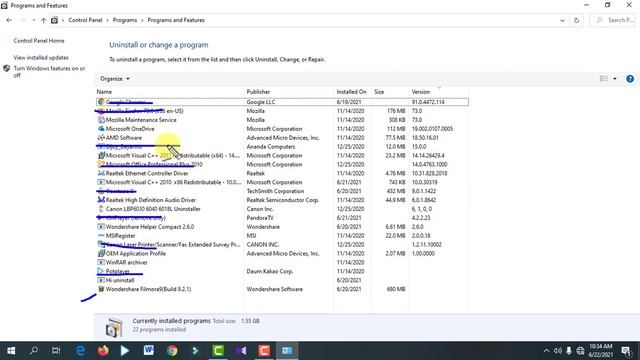The image size is (640, 360).
Task: Launch Firefox from the taskbar
Action: 103,351
